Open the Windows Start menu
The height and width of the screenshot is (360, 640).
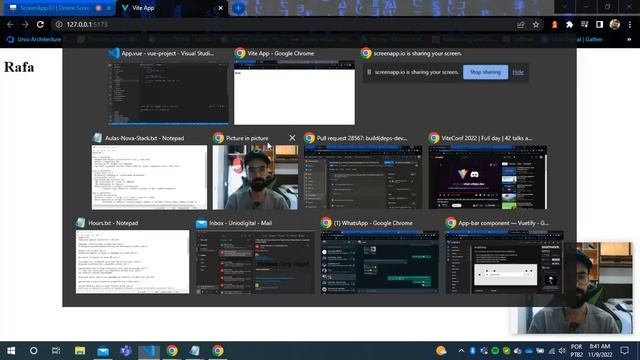pyautogui.click(x=11, y=351)
